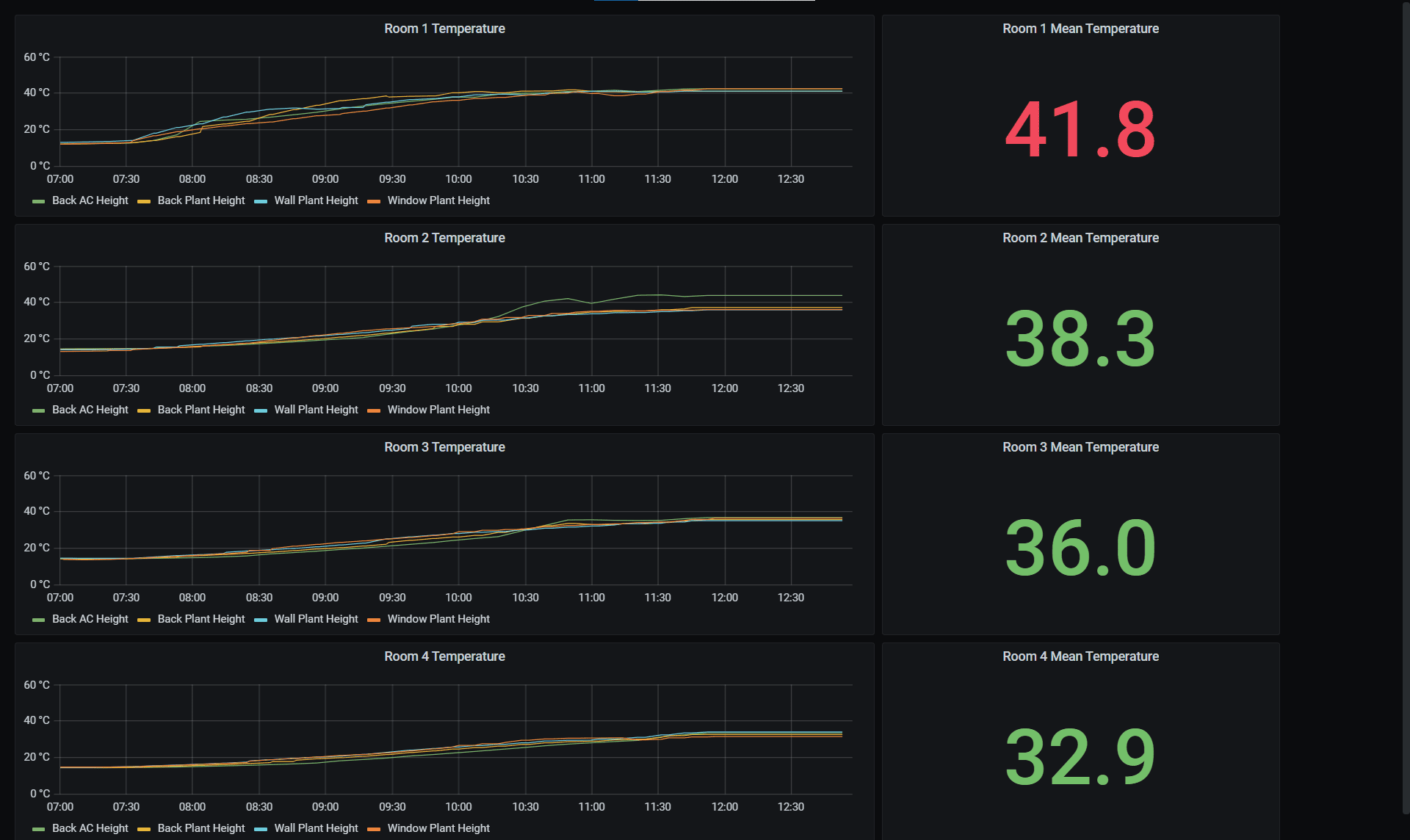Click the orange Window Plant Height swatch in Room 3
Viewport: 1410px width, 840px height.
(x=374, y=620)
